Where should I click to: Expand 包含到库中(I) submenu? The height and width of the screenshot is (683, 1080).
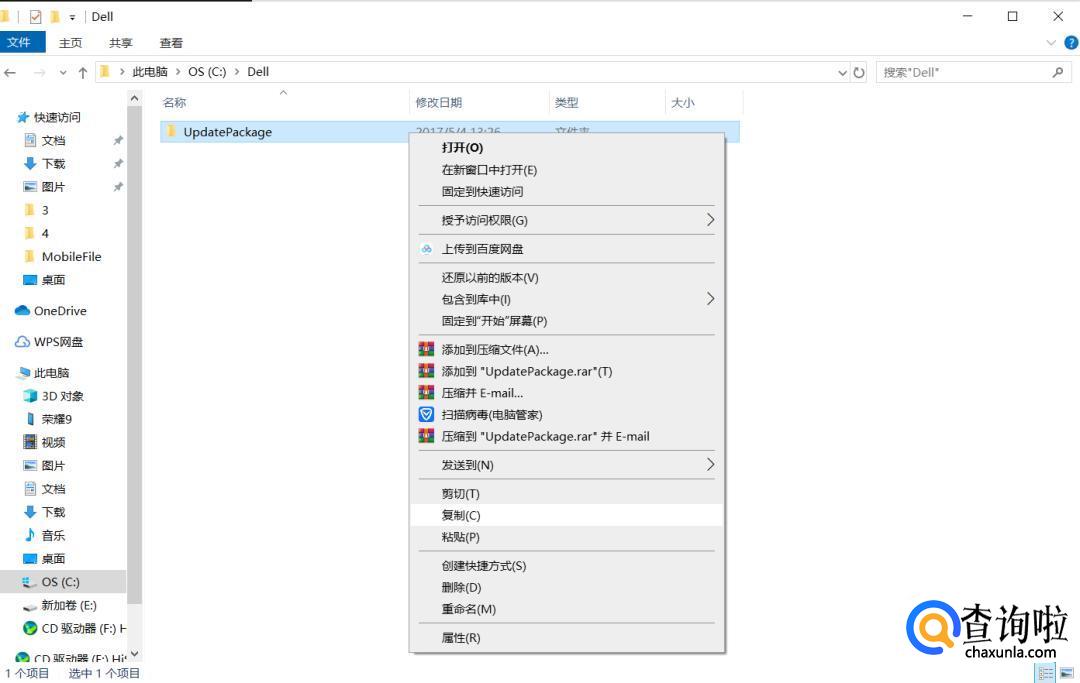pyautogui.click(x=567, y=299)
